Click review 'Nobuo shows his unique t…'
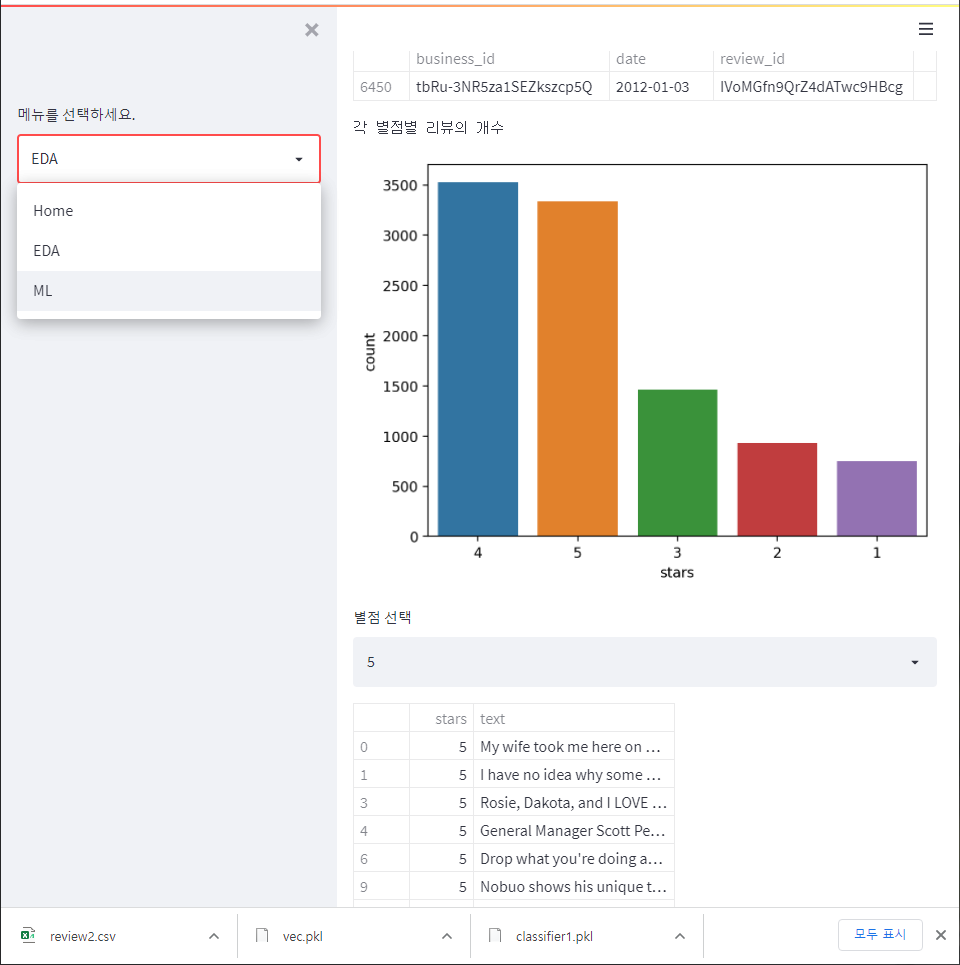Screen dimensions: 960x965 (x=574, y=886)
